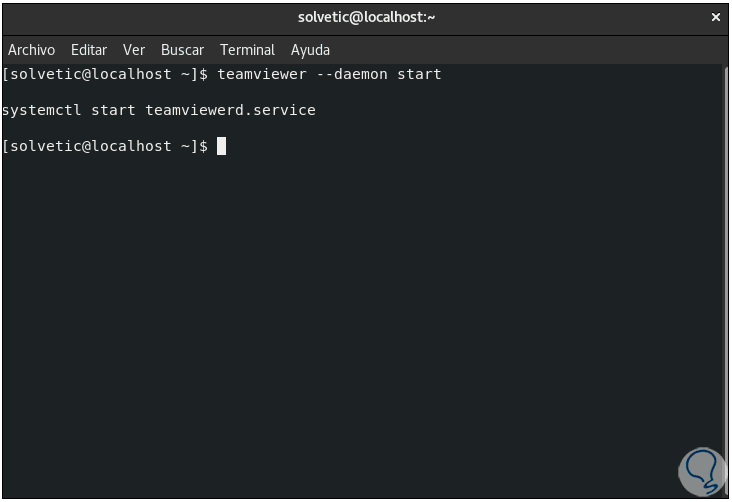Click the '$' sign of the last prompt
Viewport: 732px width, 502px height.
[204, 146]
